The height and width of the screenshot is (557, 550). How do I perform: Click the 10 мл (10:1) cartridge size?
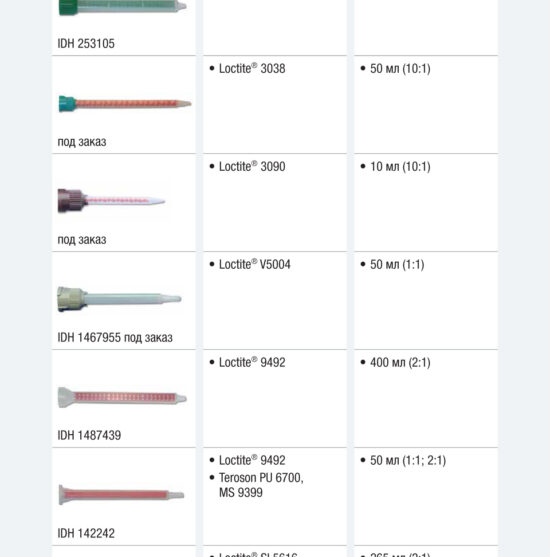point(400,167)
